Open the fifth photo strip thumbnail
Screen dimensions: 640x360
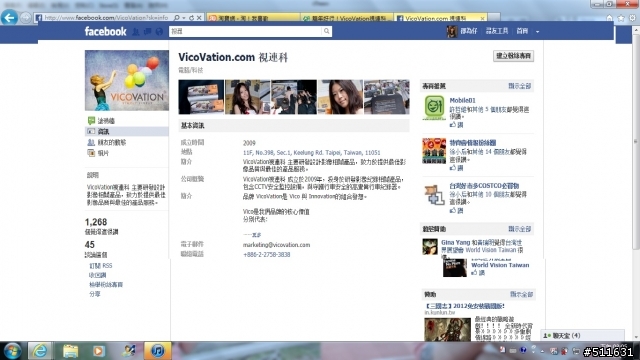point(387,97)
